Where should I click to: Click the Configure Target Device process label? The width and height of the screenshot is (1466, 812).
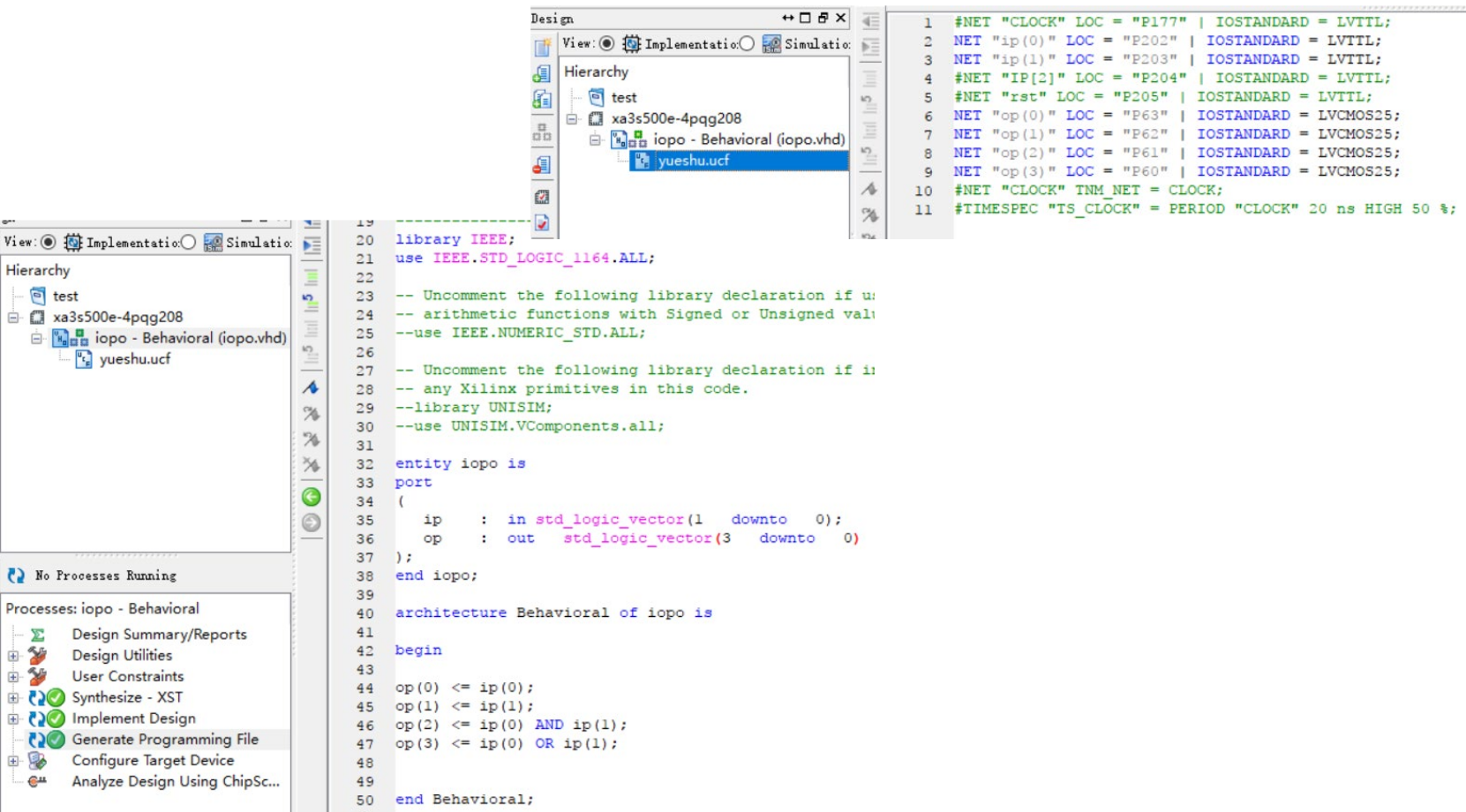click(153, 761)
